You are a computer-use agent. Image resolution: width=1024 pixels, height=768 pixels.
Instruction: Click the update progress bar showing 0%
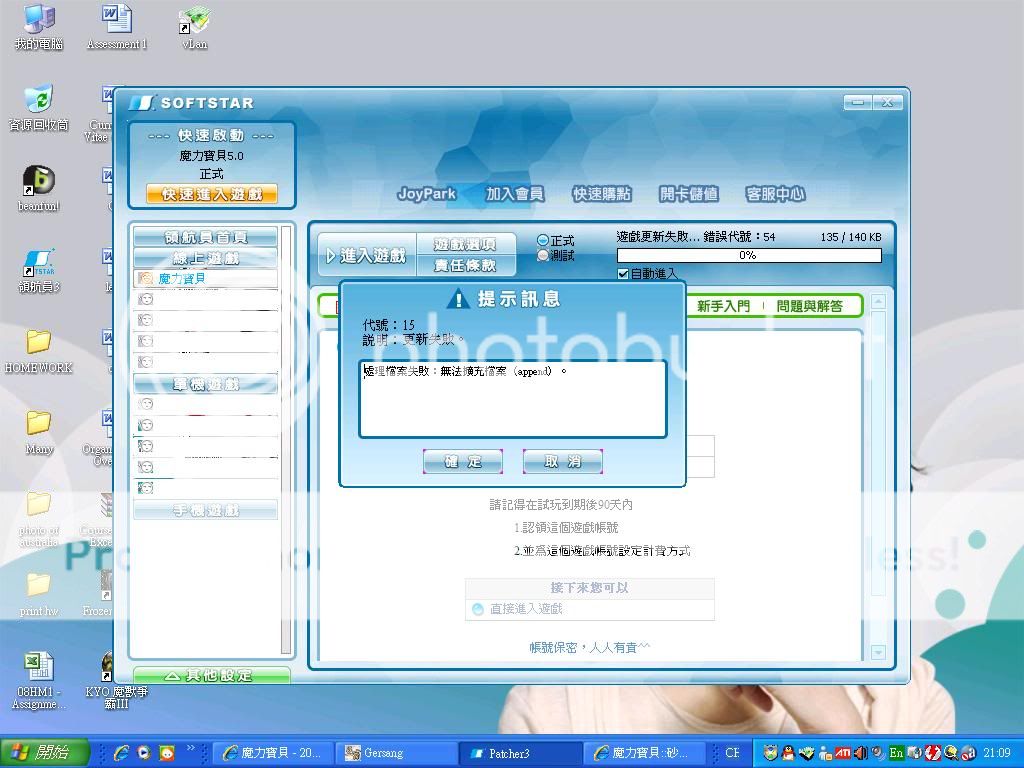click(x=748, y=256)
